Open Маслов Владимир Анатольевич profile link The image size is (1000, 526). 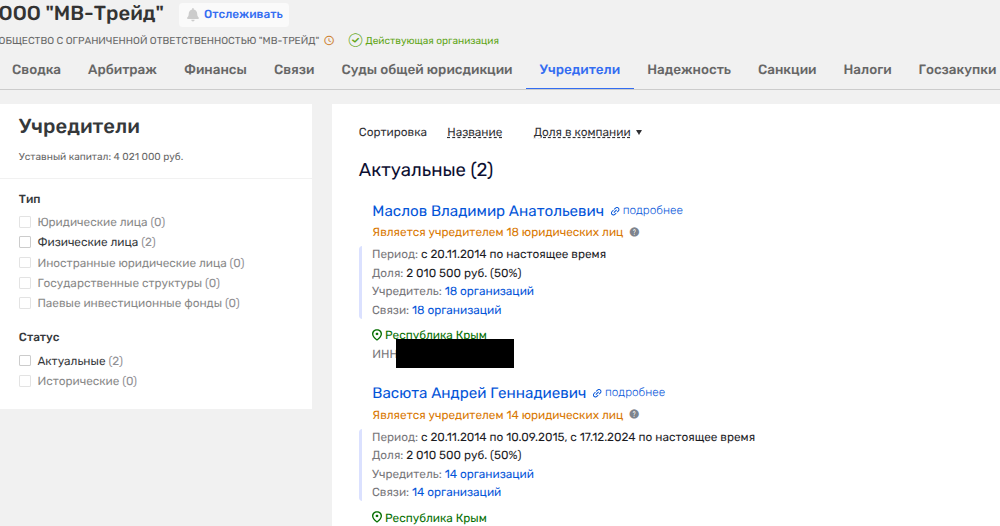[x=488, y=211]
